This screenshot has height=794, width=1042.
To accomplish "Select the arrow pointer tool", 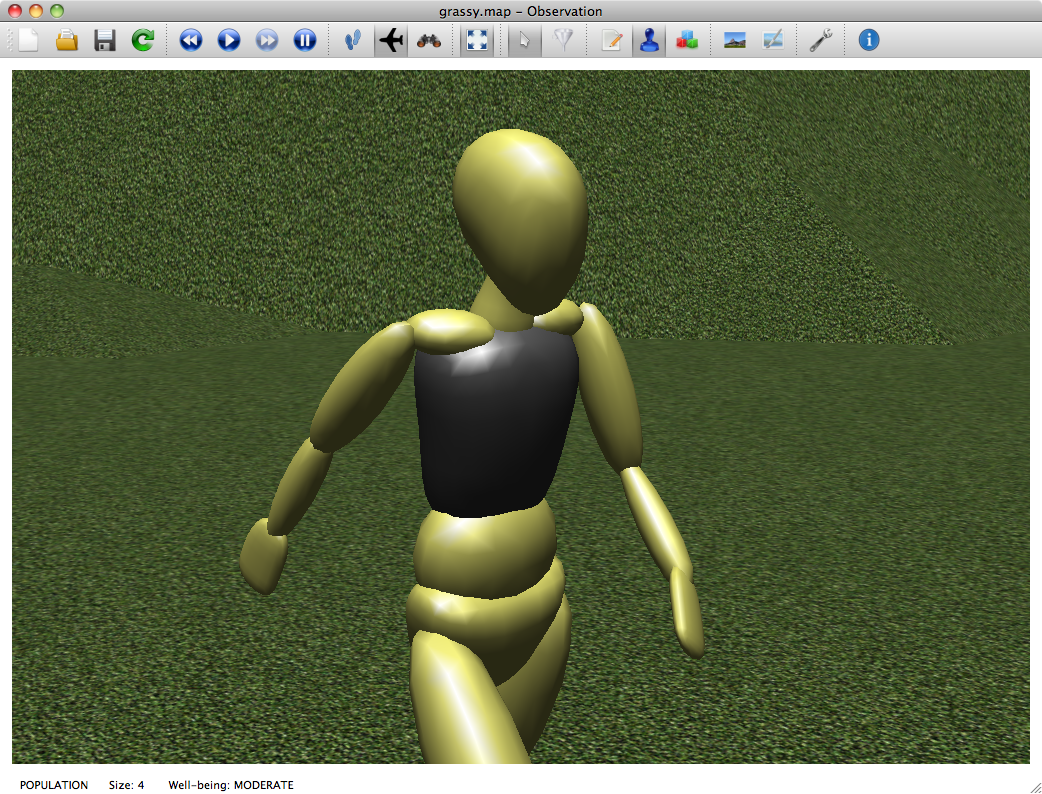I will (x=524, y=40).
